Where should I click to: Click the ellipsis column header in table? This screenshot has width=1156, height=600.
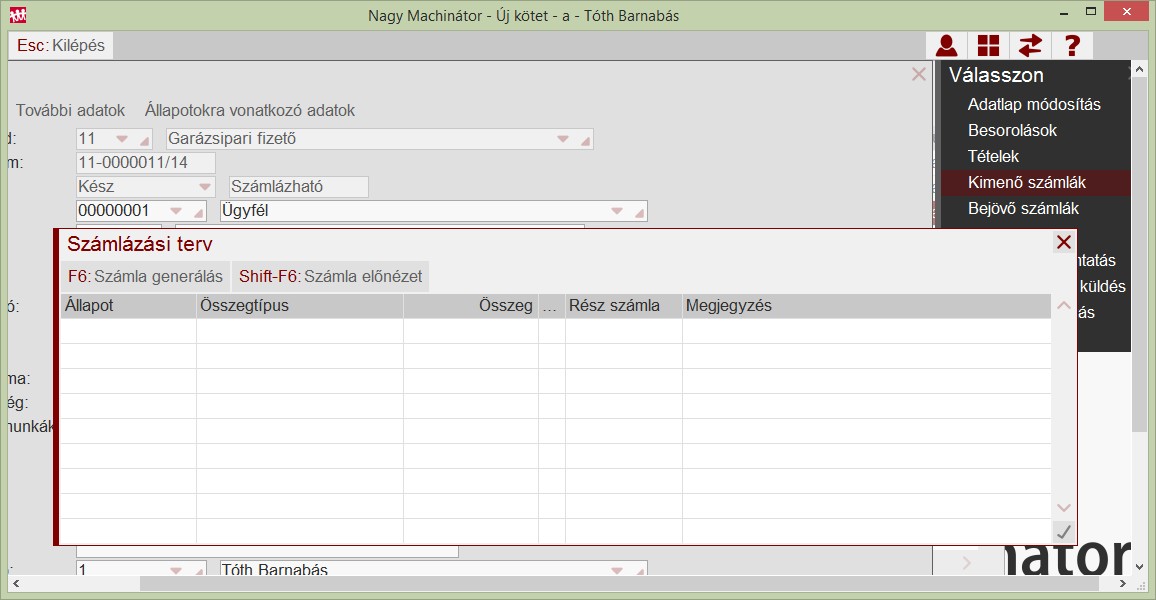coord(551,306)
